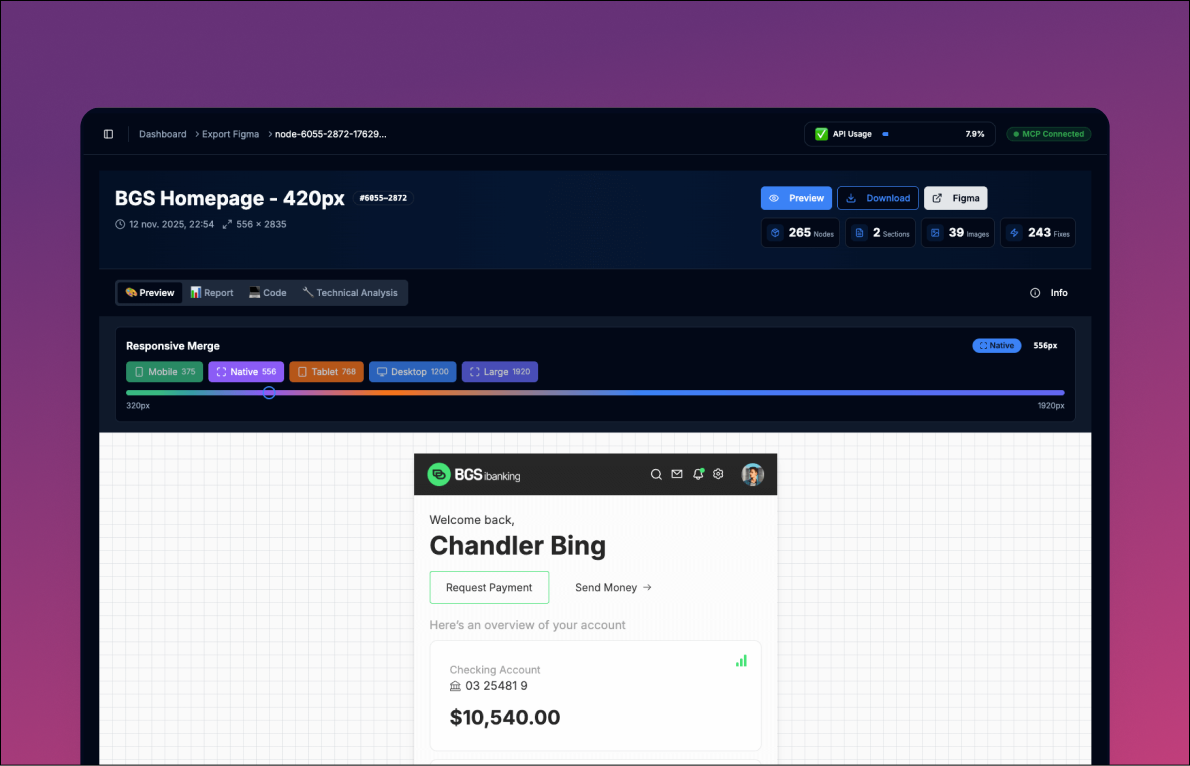The image size is (1190, 766).
Task: Switch to the Report tab
Action: [x=212, y=293]
